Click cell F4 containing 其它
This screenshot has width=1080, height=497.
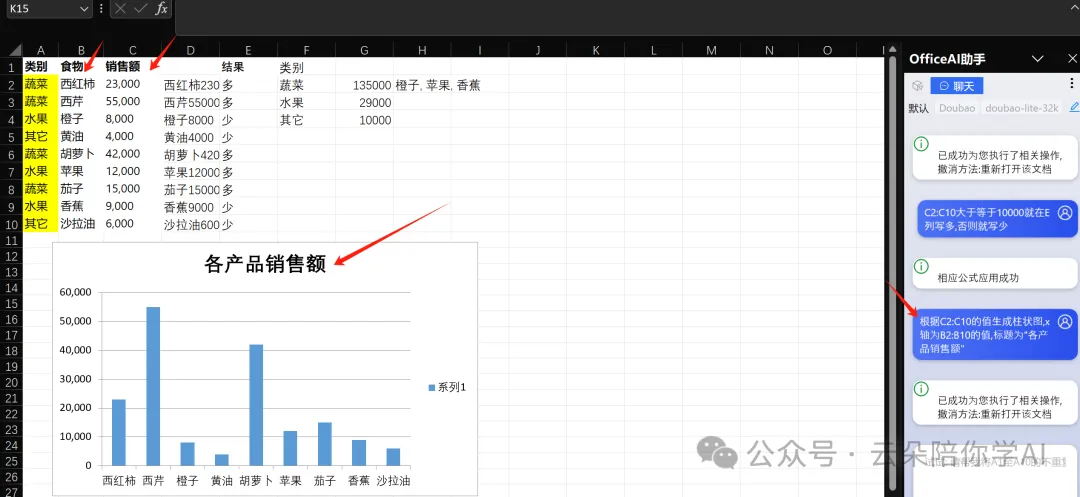[307, 120]
